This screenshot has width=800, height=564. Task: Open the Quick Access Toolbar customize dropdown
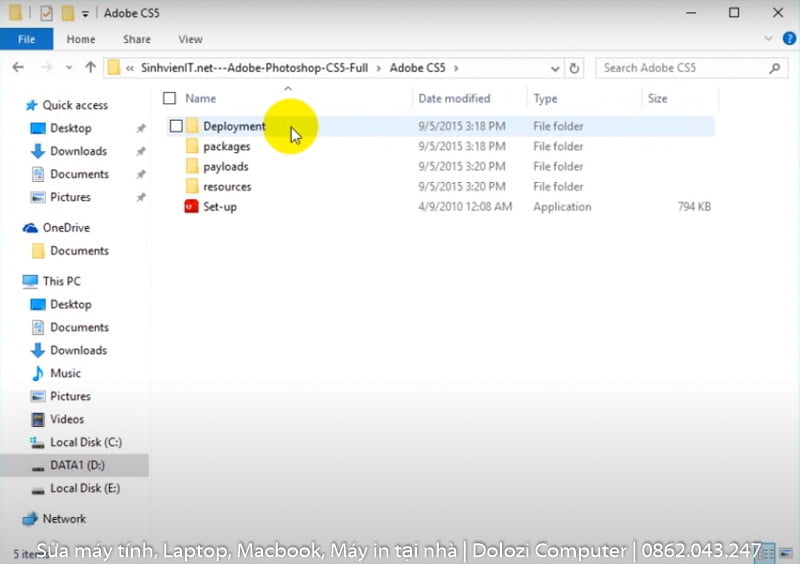coord(86,13)
